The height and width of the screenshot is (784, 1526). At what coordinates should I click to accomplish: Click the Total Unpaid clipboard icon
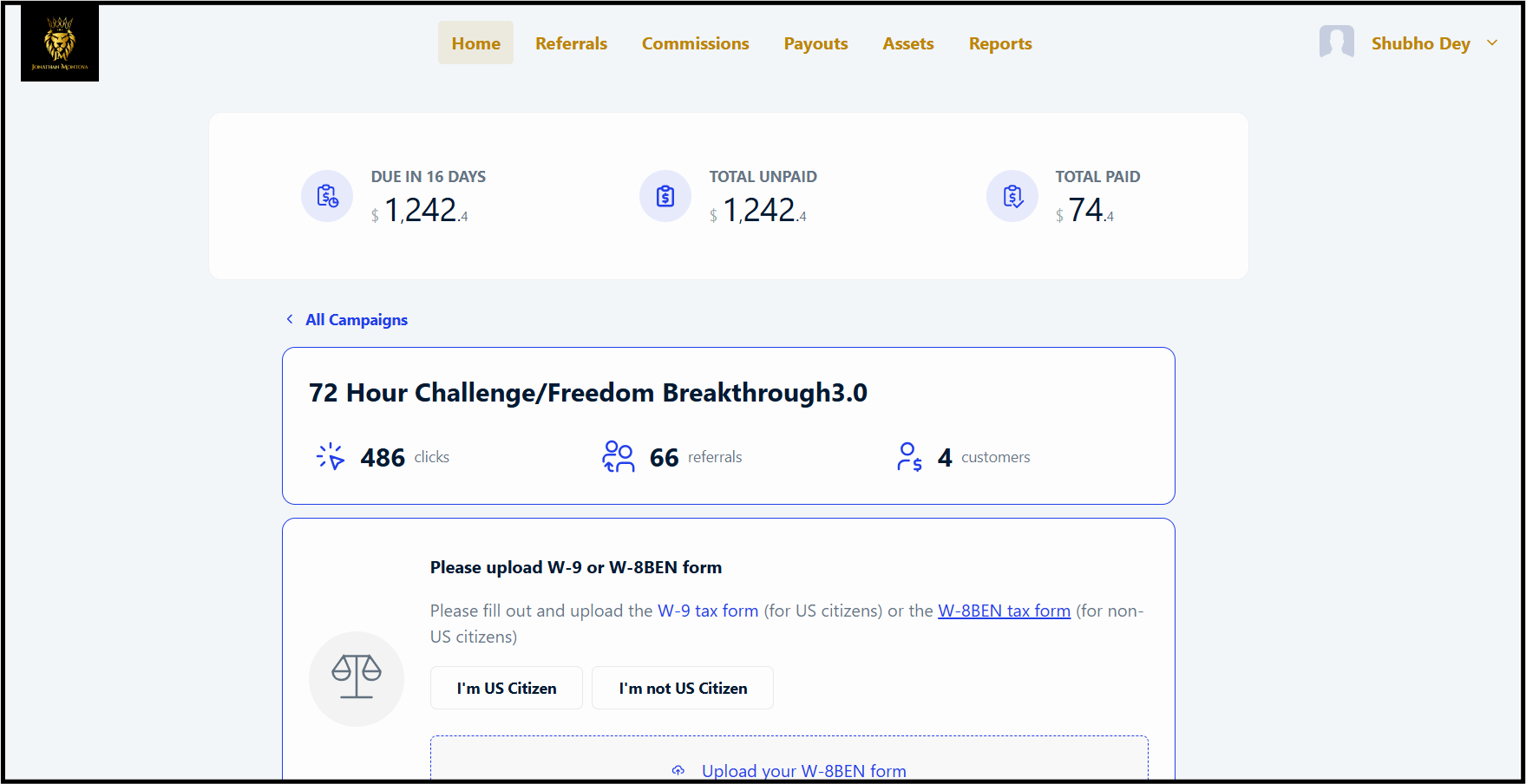[x=665, y=196]
